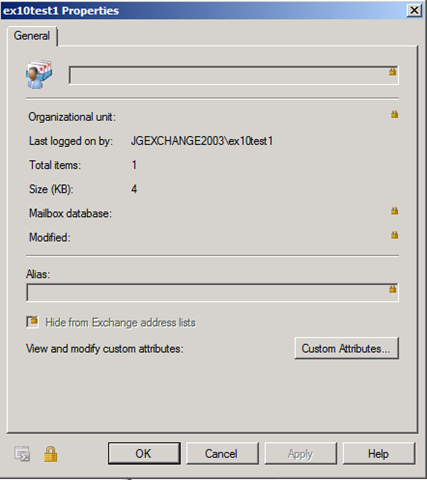
Task: Click the Cancel button
Action: click(x=222, y=453)
